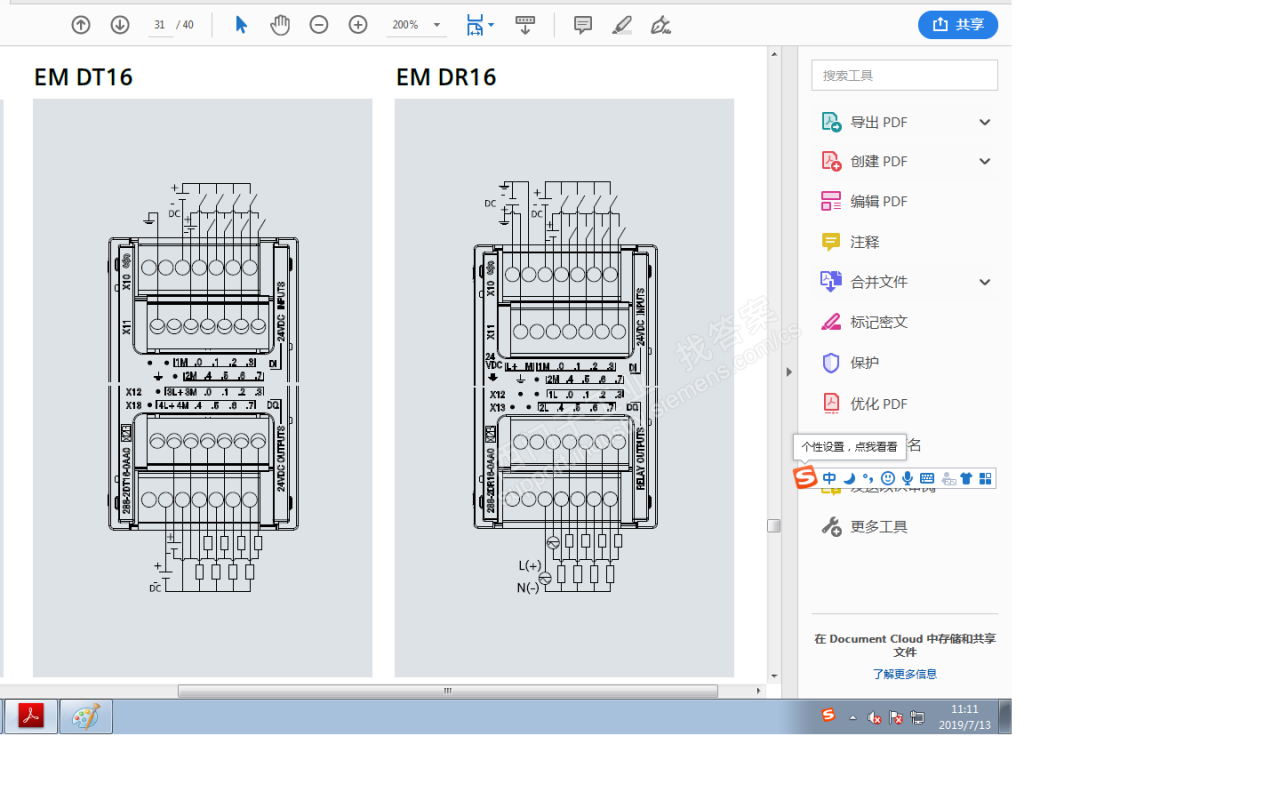This screenshot has width=1280, height=800.
Task: Click the page number field showing 31
Action: (x=160, y=25)
